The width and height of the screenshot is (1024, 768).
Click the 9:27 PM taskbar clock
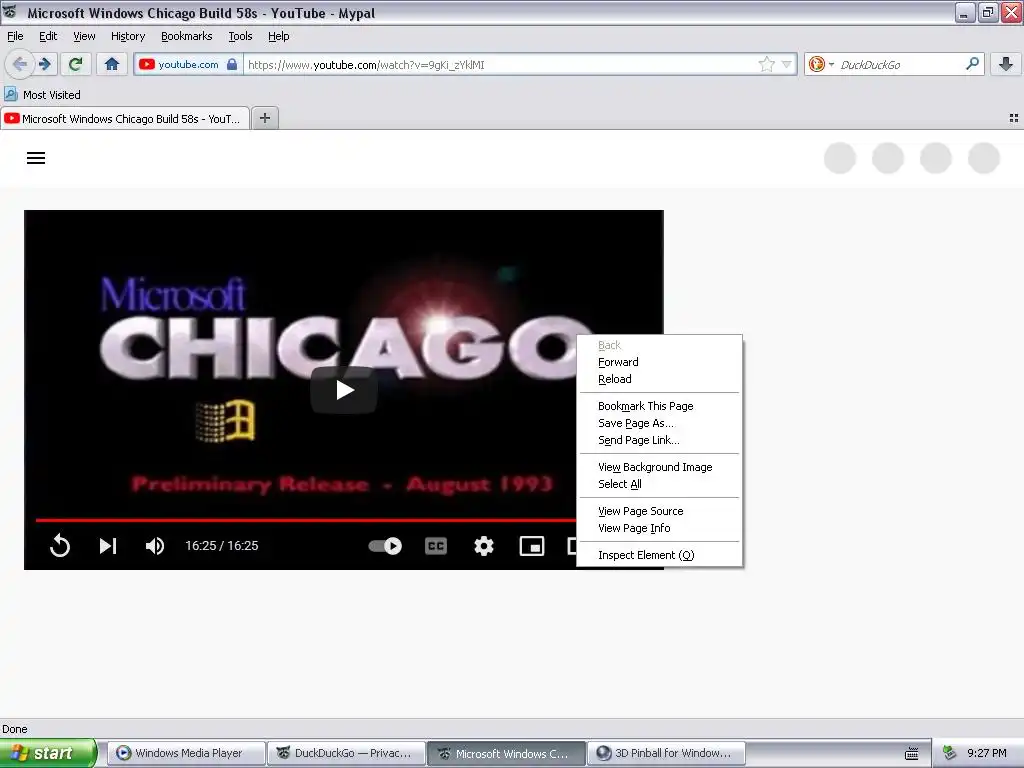(986, 753)
